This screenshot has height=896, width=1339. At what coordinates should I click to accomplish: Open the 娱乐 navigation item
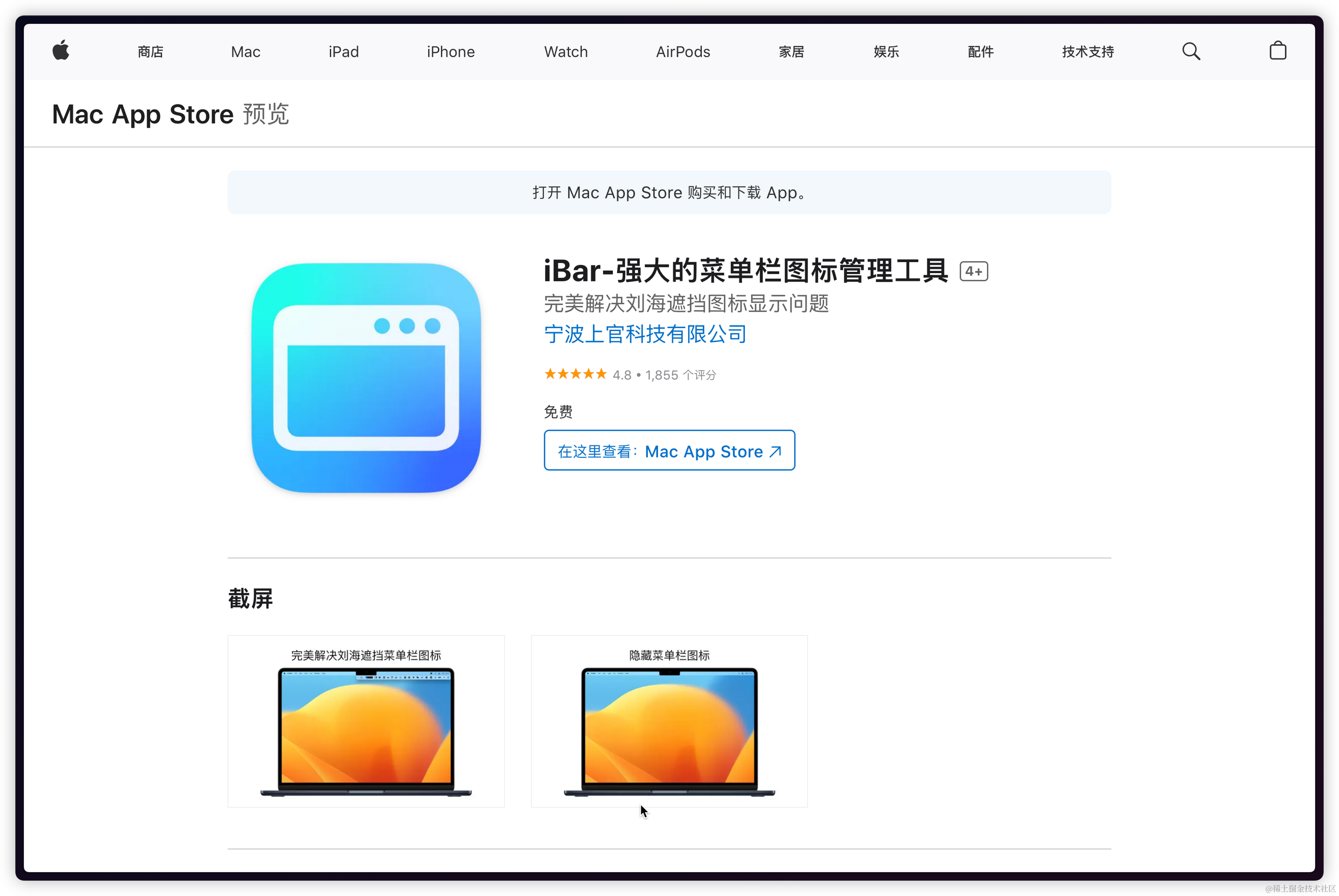(x=886, y=52)
